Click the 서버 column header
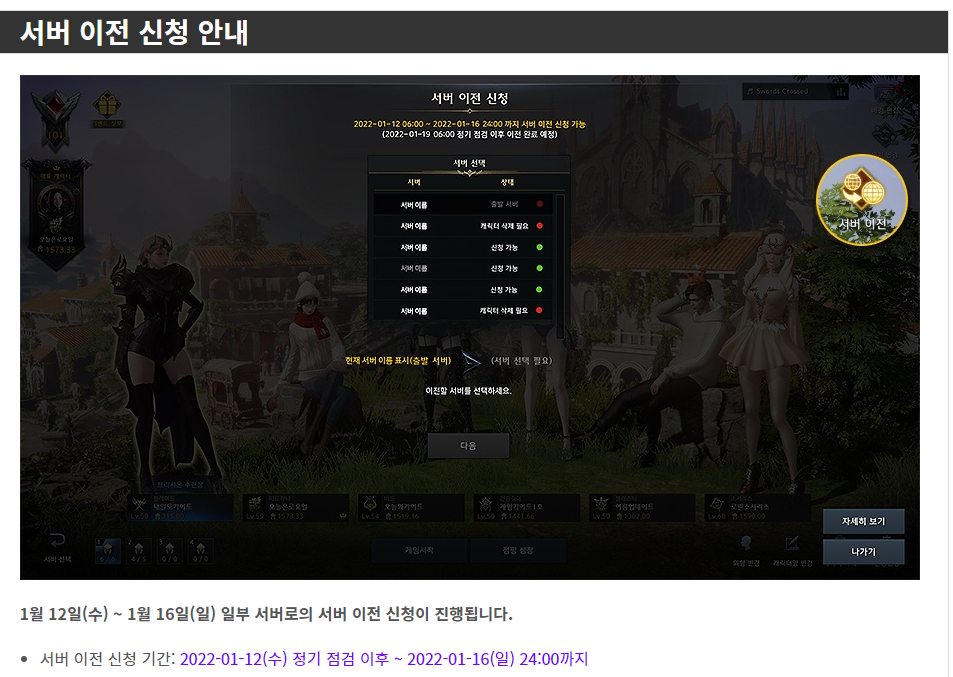 414,182
